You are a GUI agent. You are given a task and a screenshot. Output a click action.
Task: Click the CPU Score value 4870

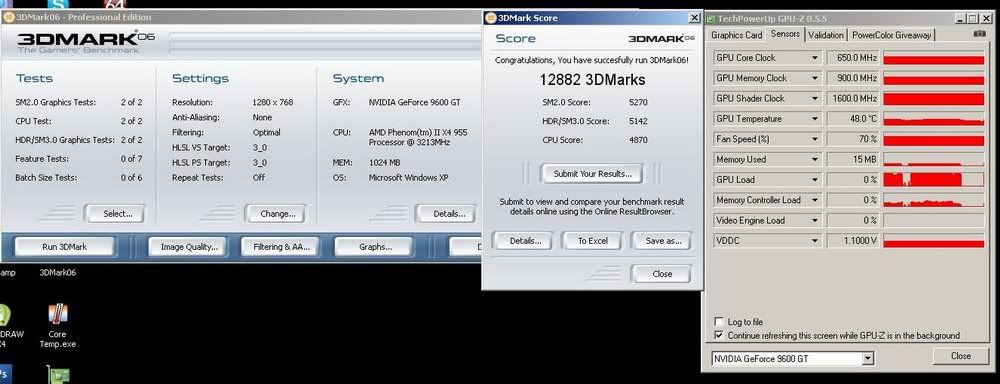point(639,140)
